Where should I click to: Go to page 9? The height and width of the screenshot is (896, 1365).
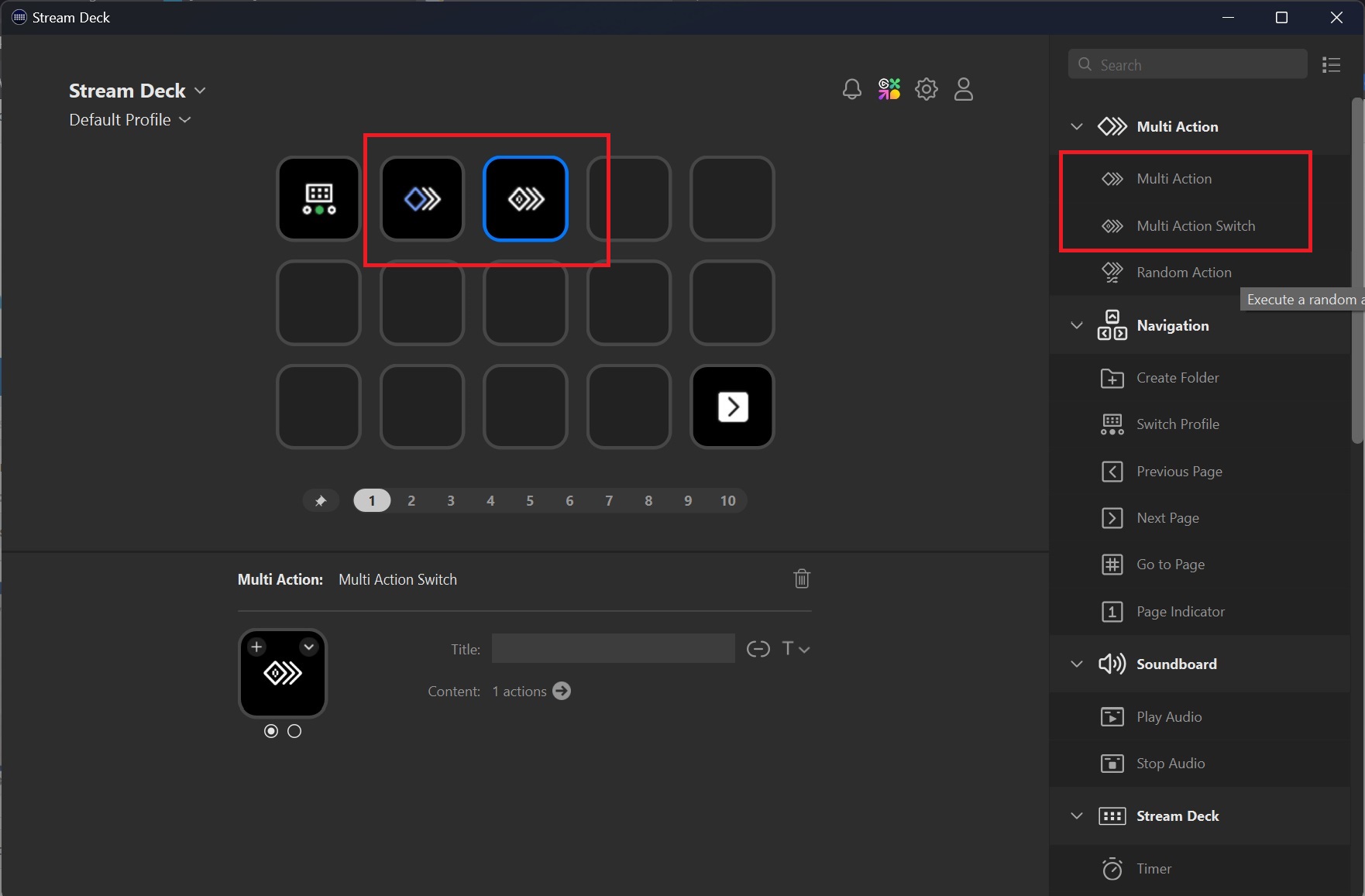click(x=688, y=500)
